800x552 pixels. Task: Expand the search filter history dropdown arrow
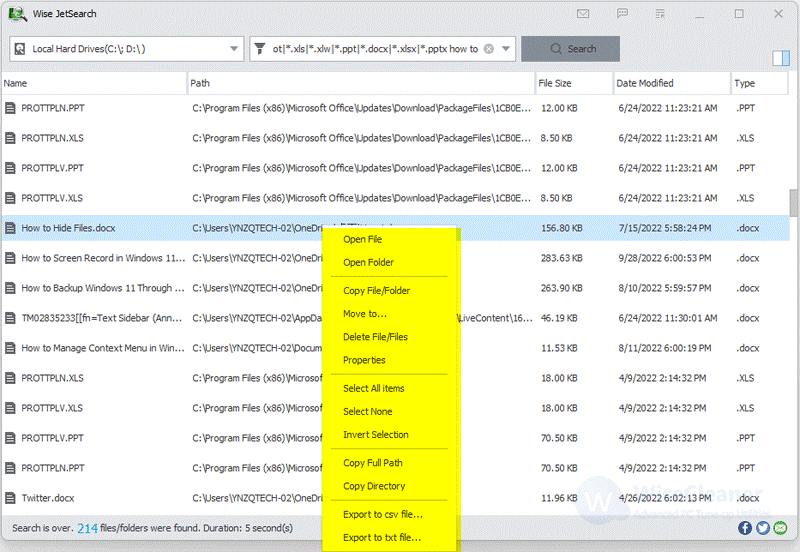[506, 49]
